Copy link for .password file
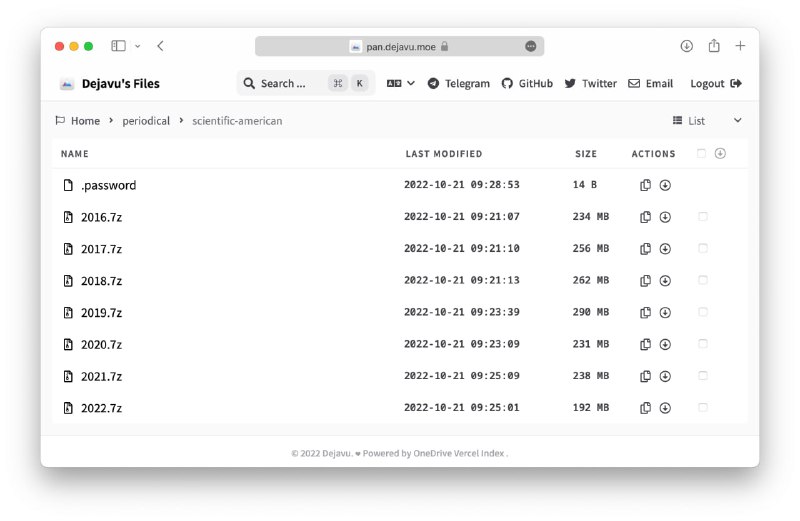Image resolution: width=800 pixels, height=521 pixels. coord(645,185)
